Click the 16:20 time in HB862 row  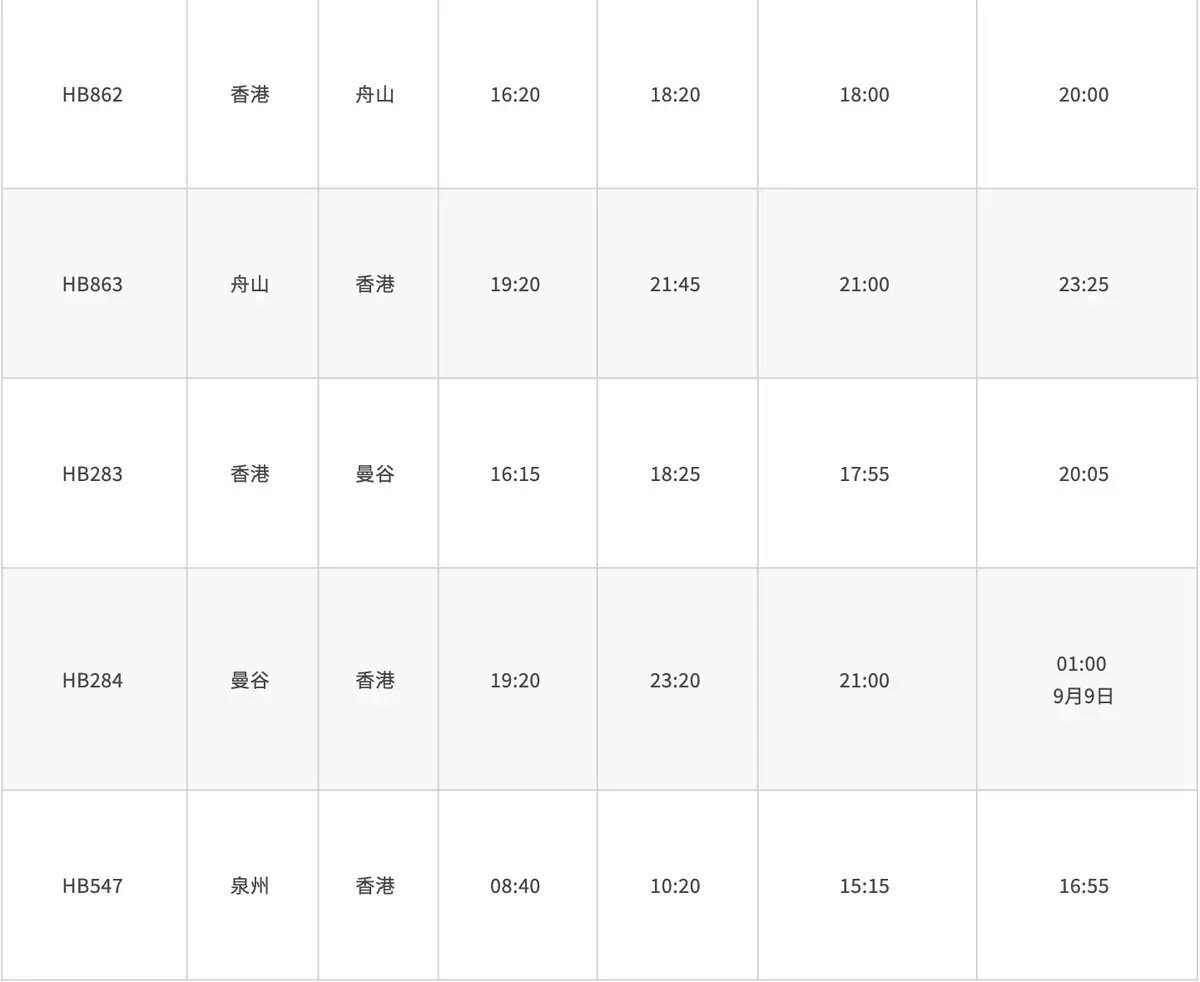[515, 95]
